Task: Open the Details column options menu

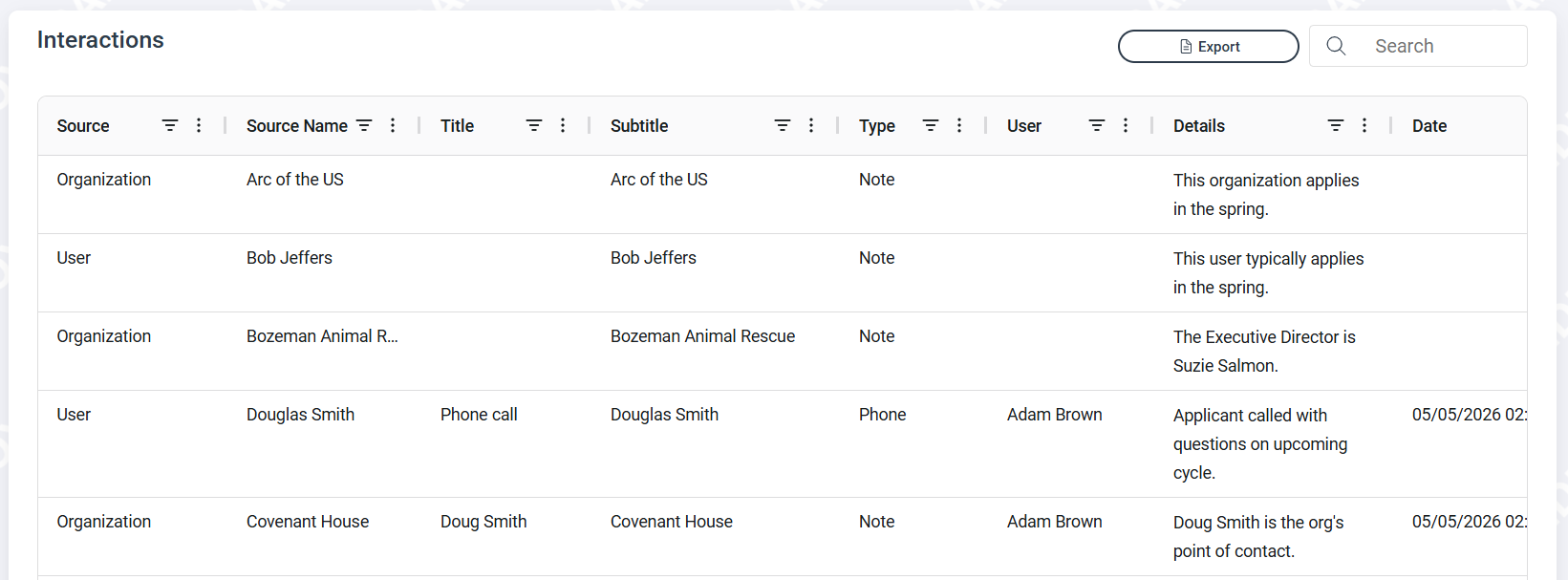Action: [x=1364, y=125]
